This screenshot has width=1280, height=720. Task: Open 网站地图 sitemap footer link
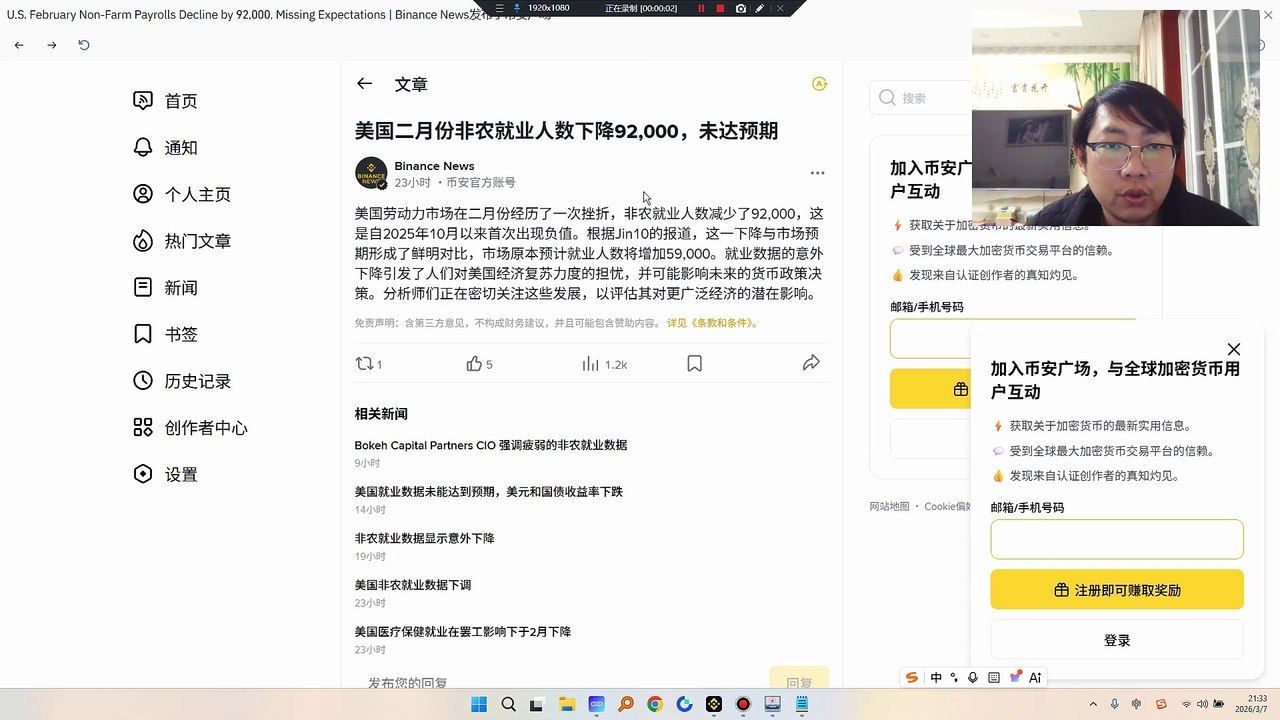(890, 507)
